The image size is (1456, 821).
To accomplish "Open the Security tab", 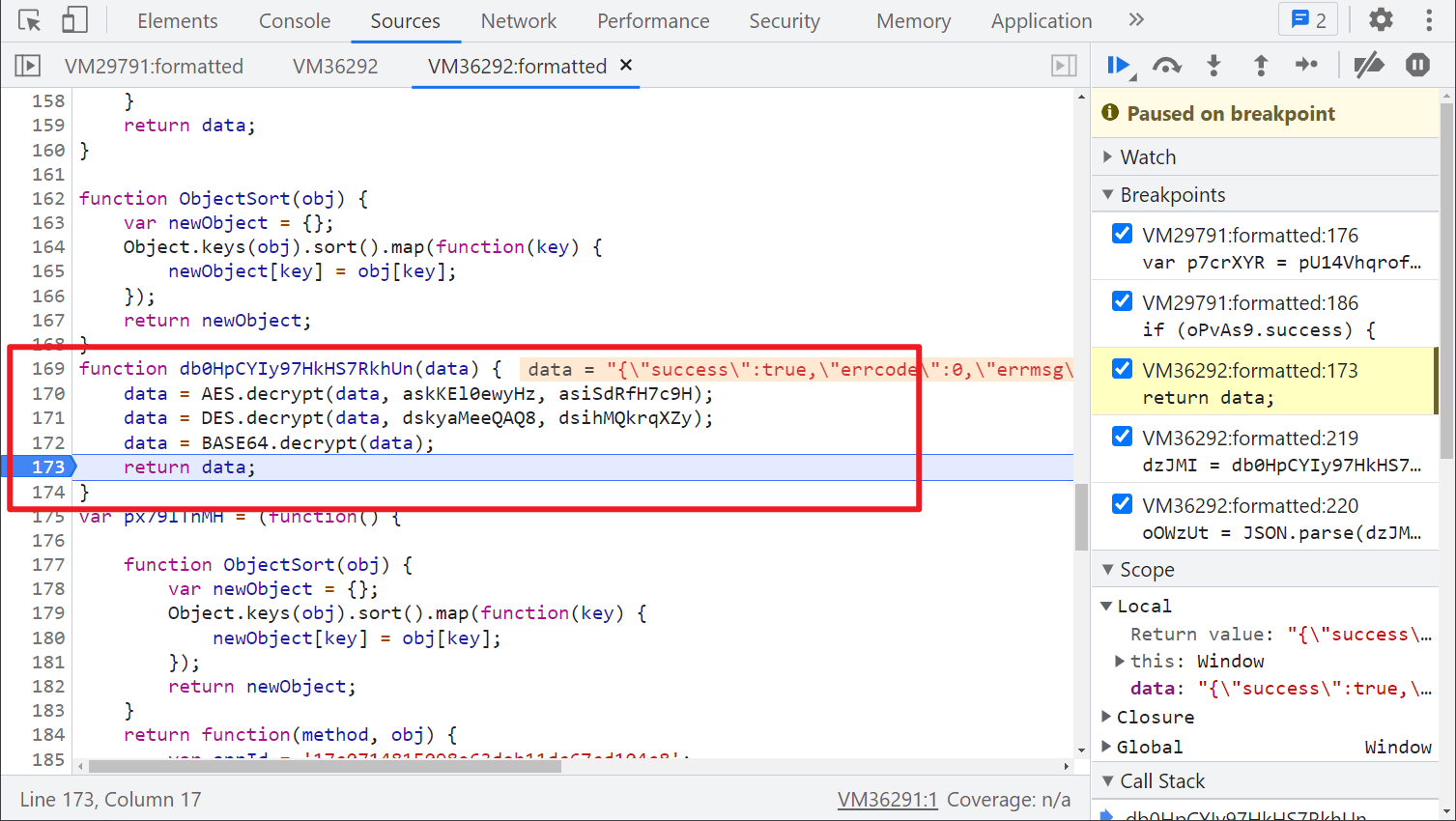I will pos(785,20).
